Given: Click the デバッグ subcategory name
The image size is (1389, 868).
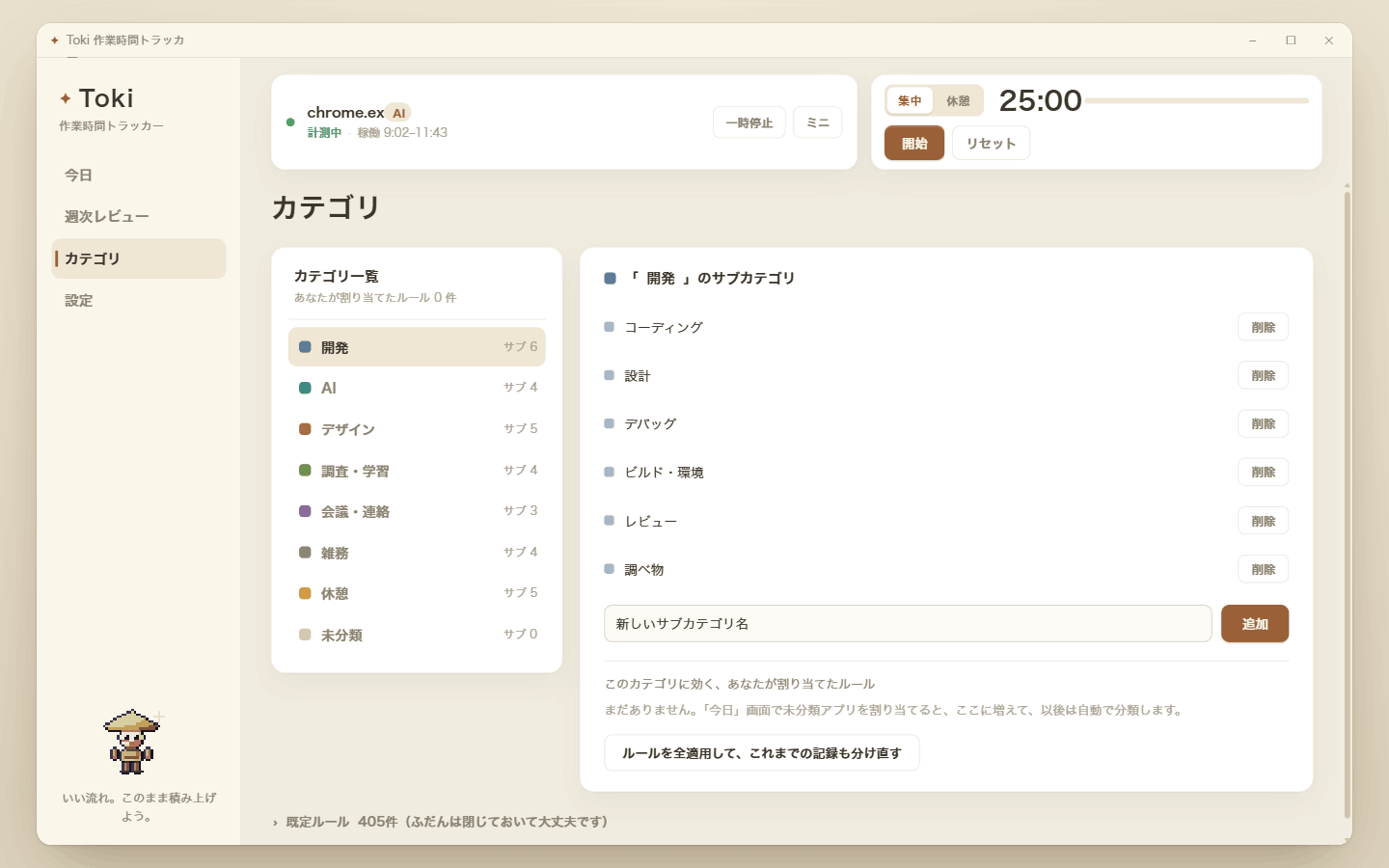Looking at the screenshot, I should 650,423.
